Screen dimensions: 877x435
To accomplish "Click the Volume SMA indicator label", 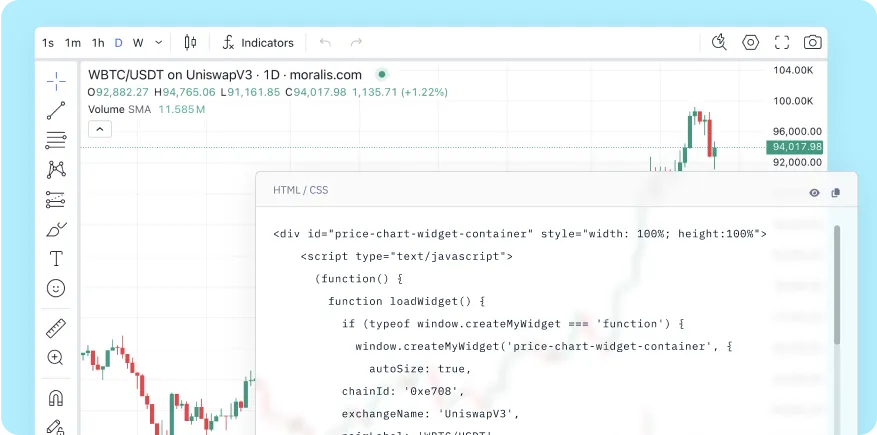I will coord(120,110).
